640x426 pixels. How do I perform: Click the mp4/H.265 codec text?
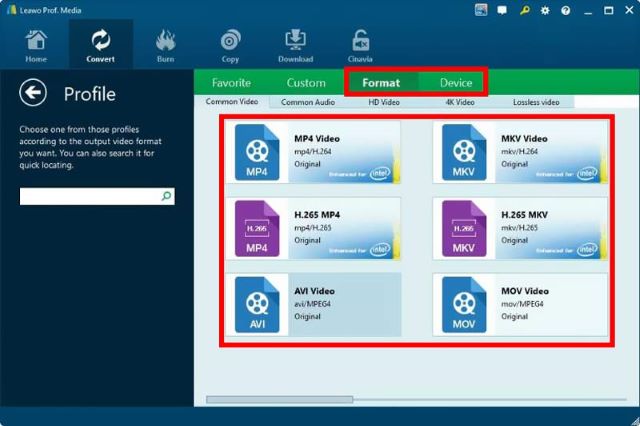coord(313,228)
